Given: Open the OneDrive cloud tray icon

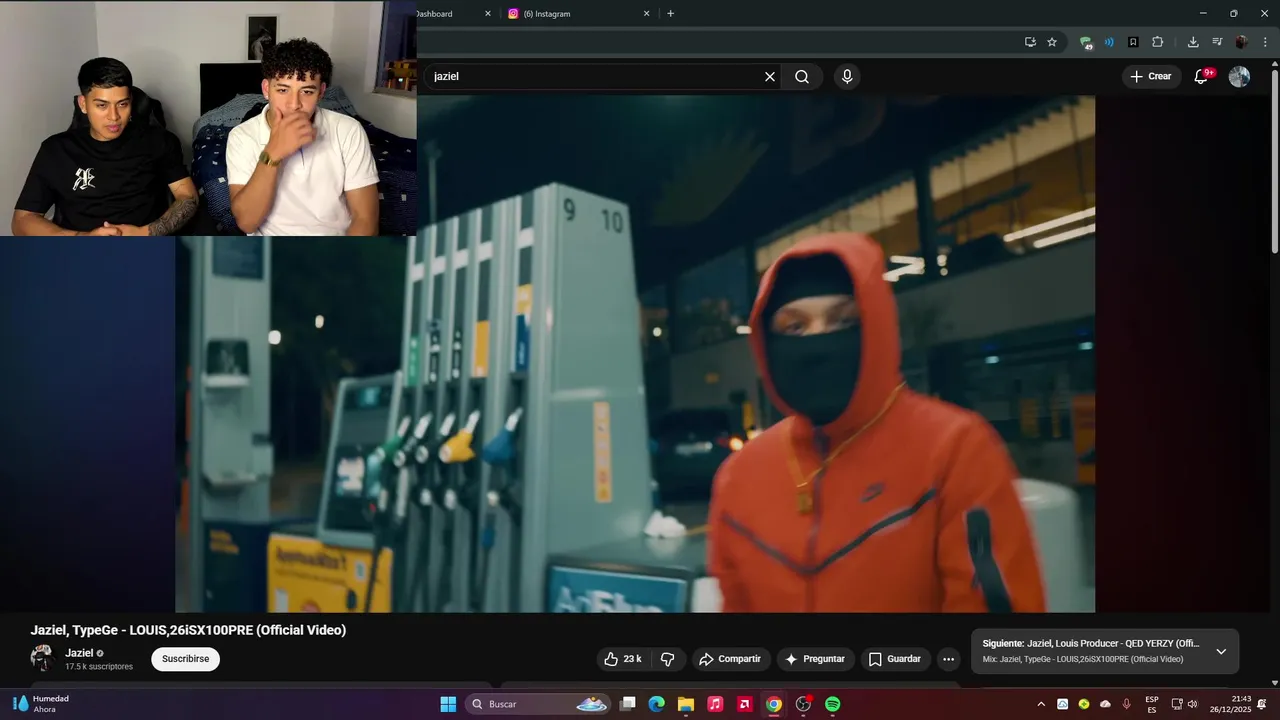Looking at the screenshot, I should pos(1105,704).
